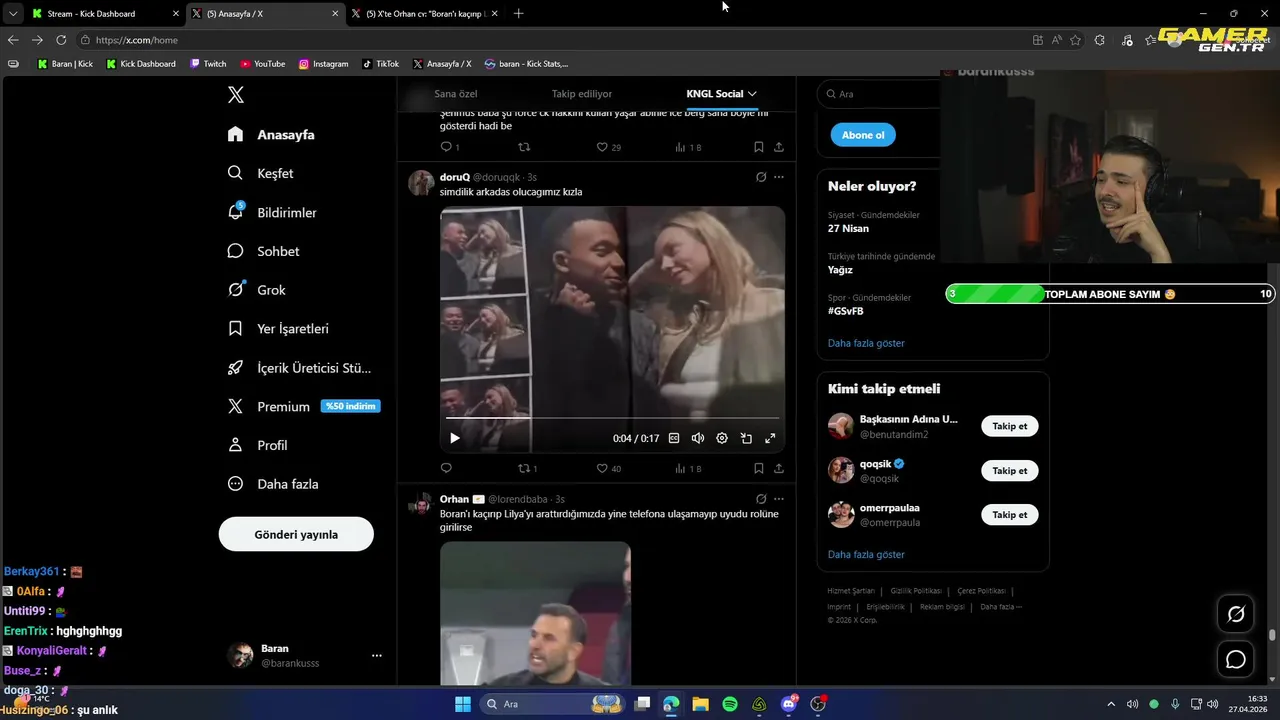
Task: Open the tab search dropdown arrow
Action: (12, 14)
